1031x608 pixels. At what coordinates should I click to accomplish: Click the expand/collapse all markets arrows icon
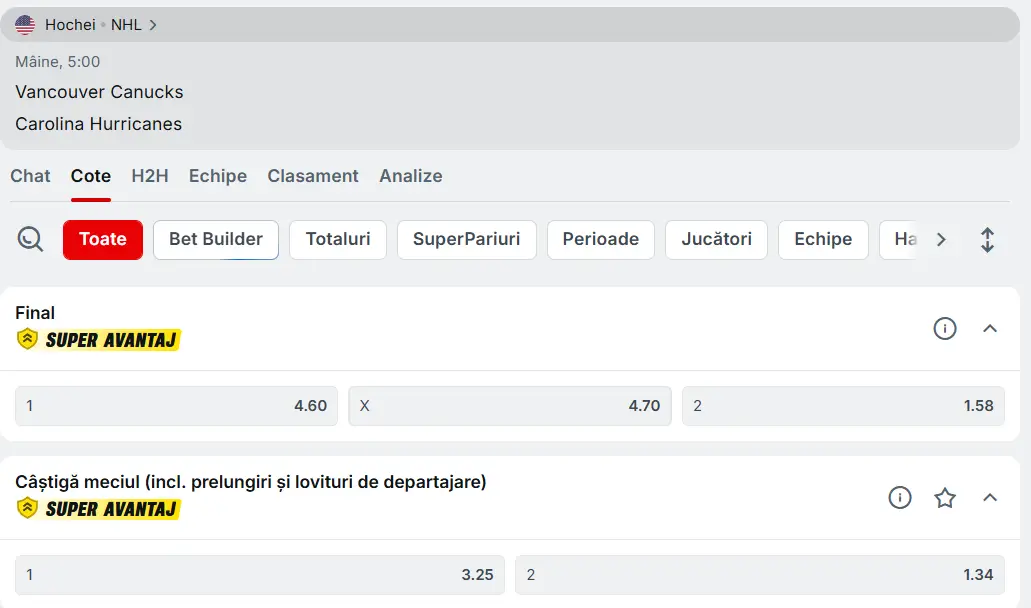[987, 240]
